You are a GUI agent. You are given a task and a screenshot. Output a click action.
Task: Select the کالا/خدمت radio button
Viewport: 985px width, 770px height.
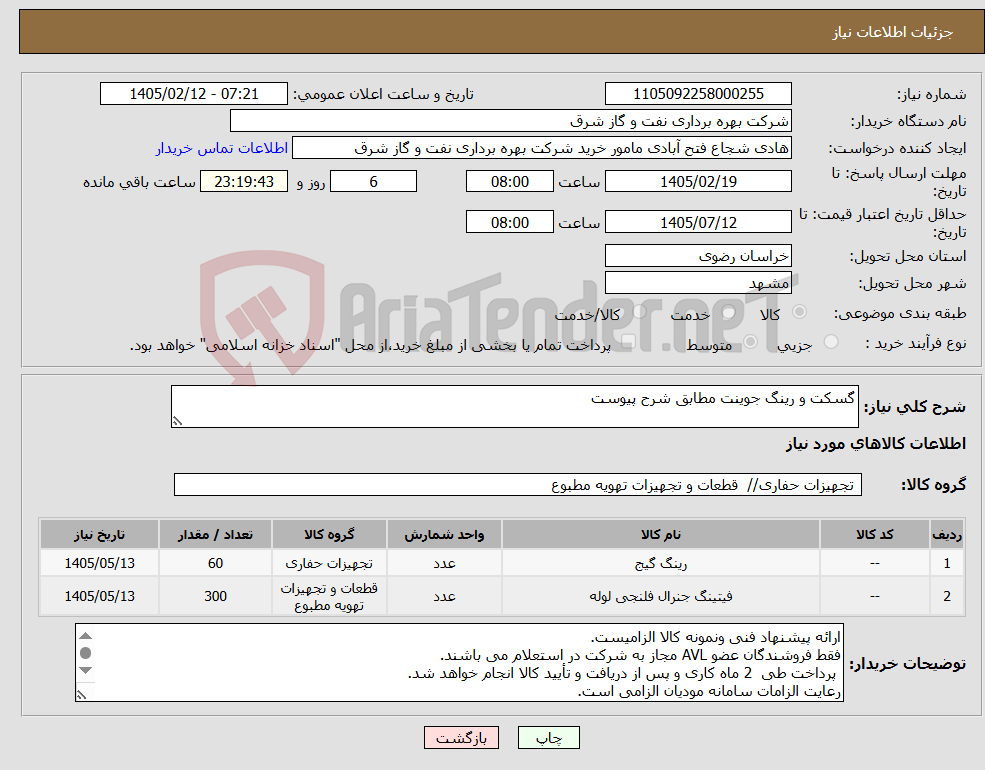(639, 312)
